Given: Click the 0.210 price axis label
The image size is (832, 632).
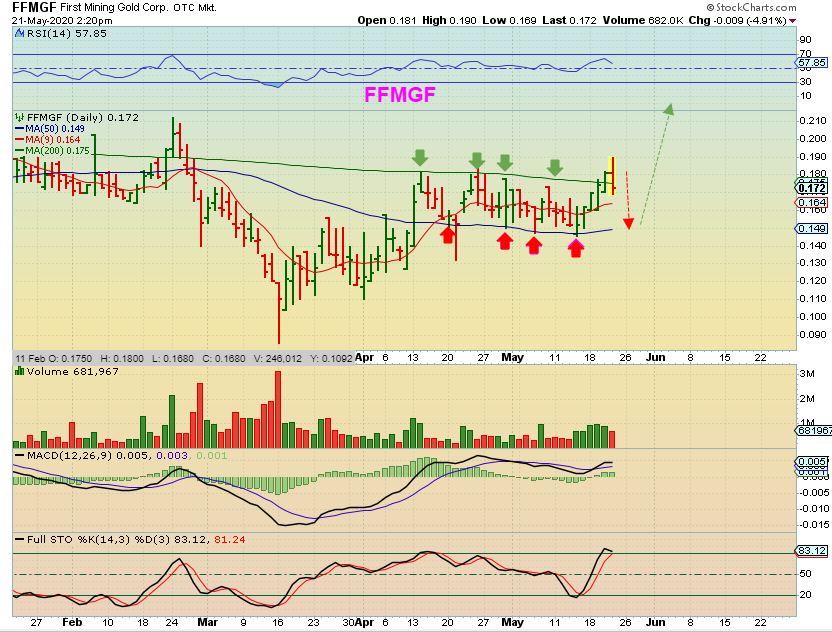Looking at the screenshot, I should pos(813,120).
